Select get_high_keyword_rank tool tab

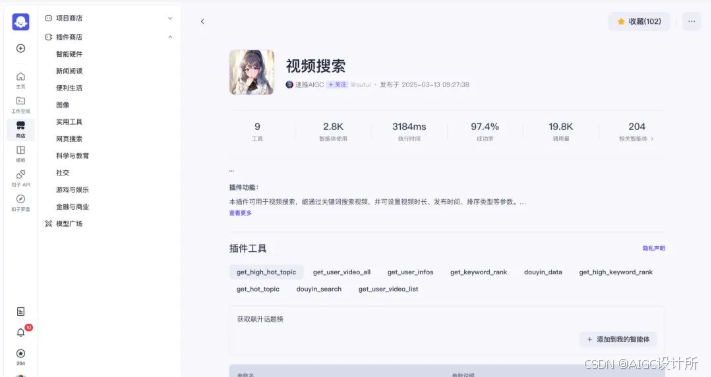tap(615, 272)
